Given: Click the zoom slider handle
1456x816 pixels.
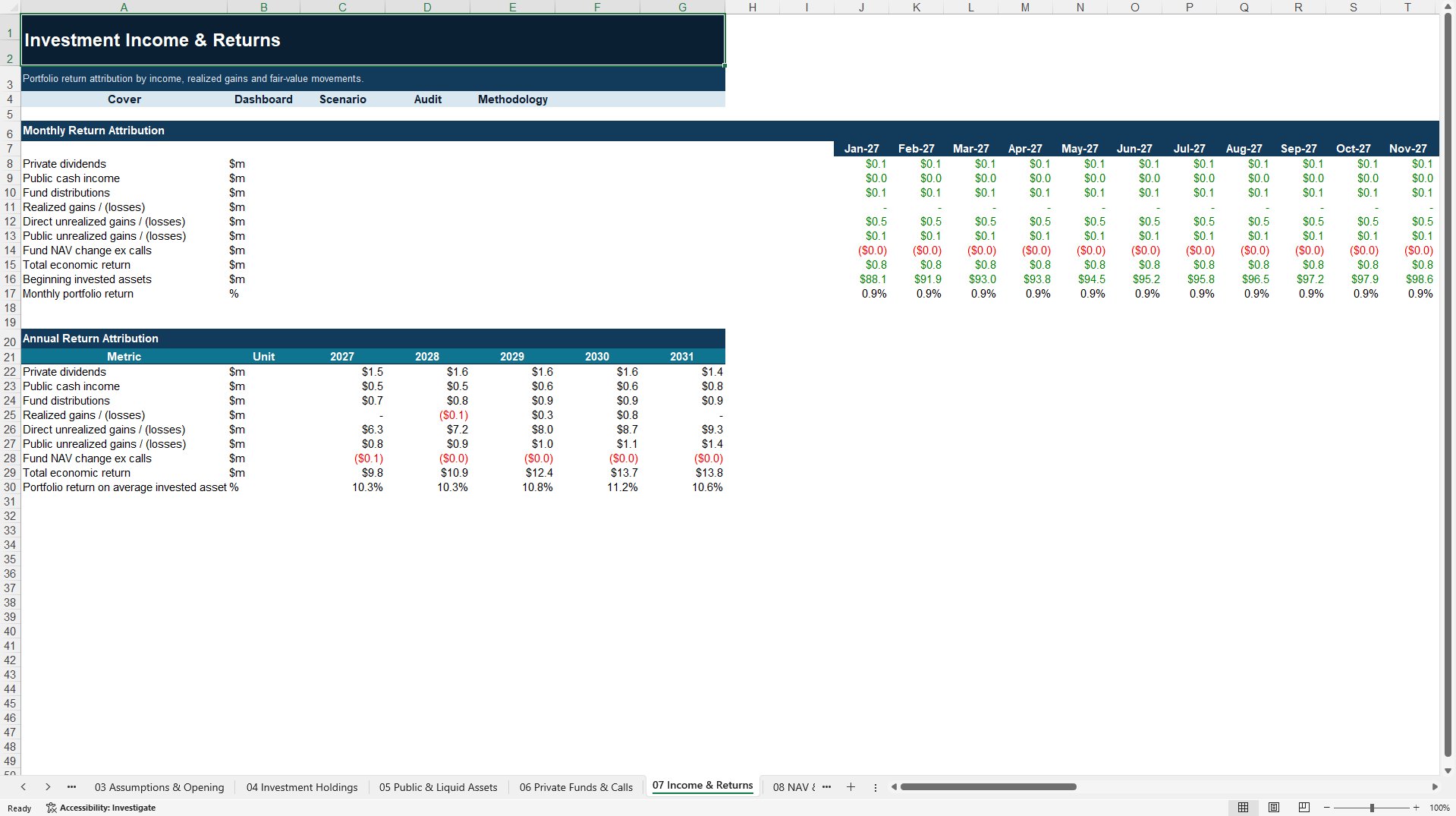Looking at the screenshot, I should point(1372,808).
